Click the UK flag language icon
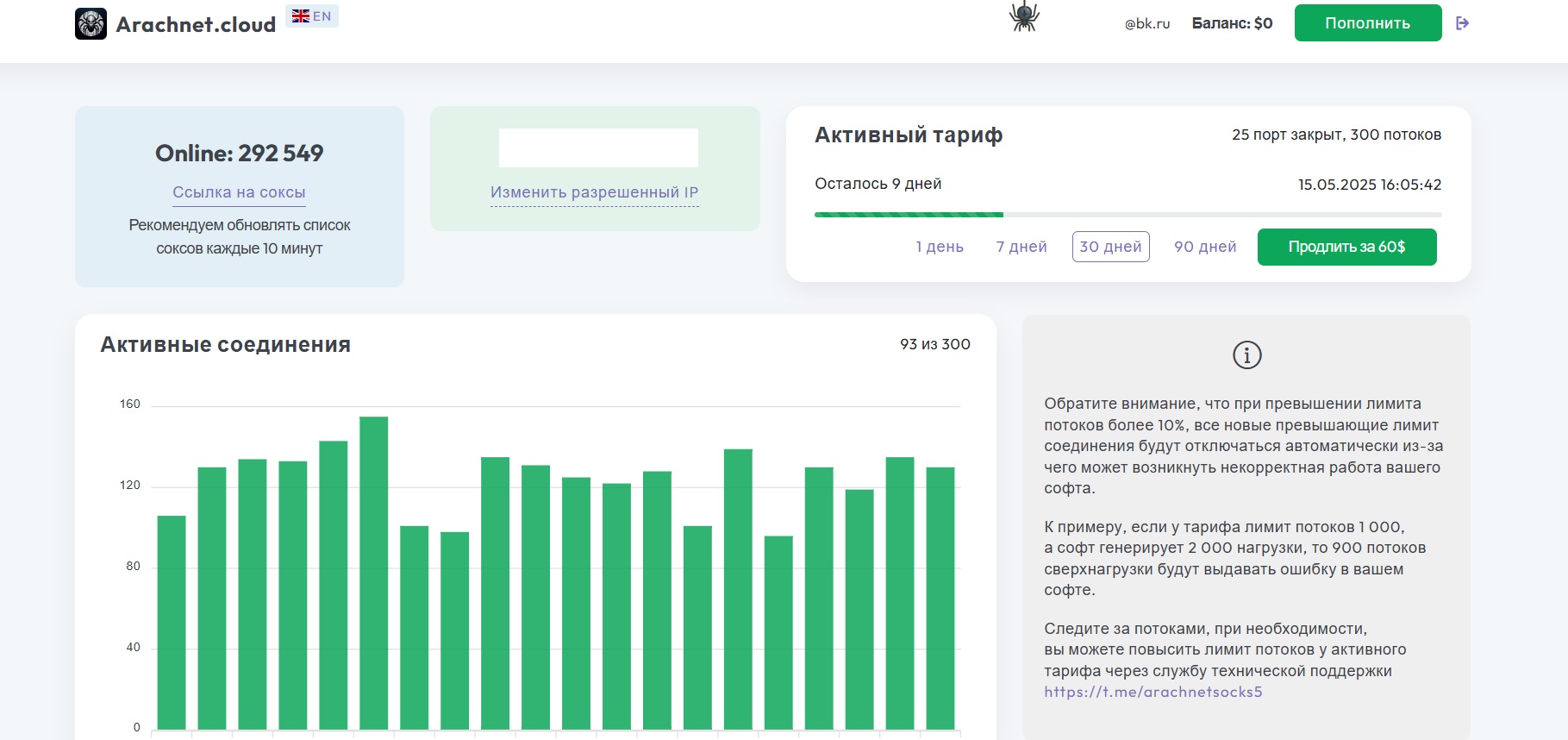The height and width of the screenshot is (740, 1568). coord(300,16)
